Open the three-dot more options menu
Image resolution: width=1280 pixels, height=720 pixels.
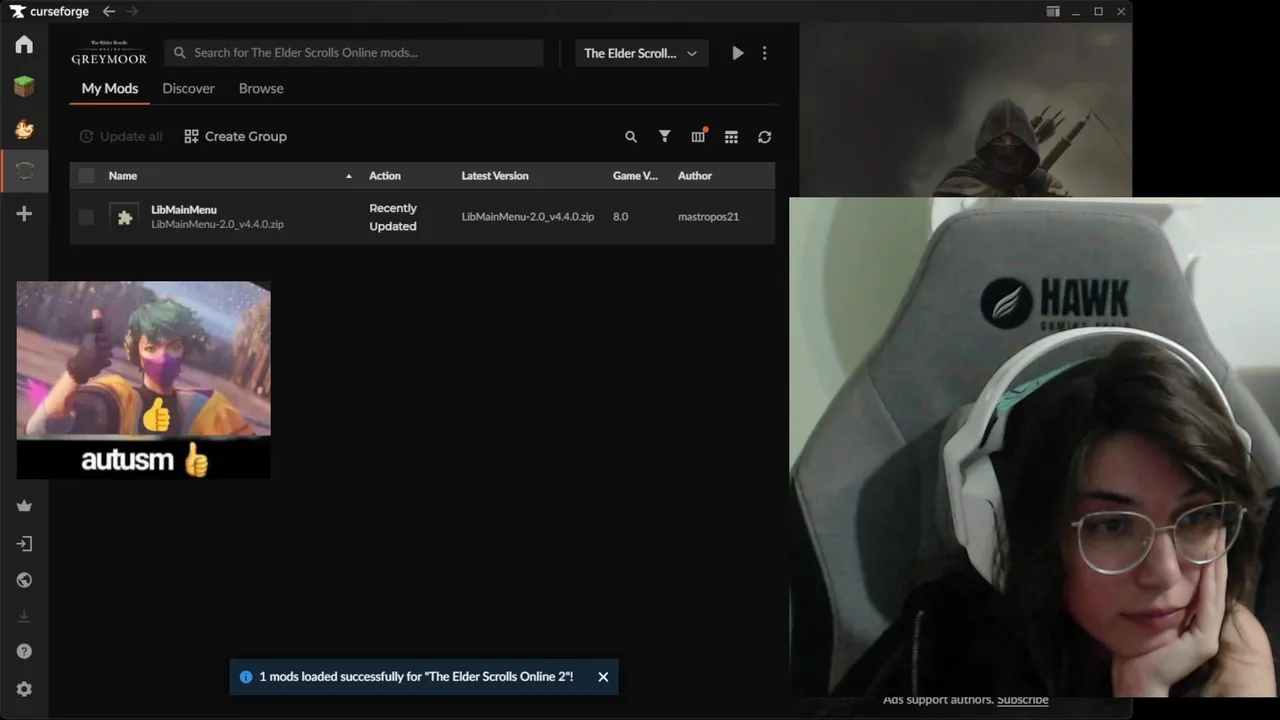[x=765, y=53]
